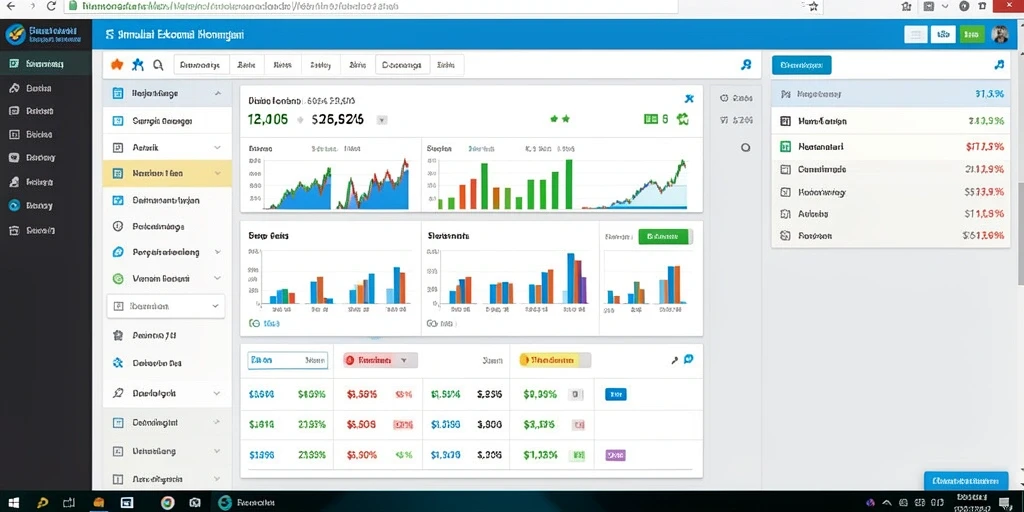Expand the yellow highlighted sidebar item chevron
The width and height of the screenshot is (1024, 512).
coord(217,174)
